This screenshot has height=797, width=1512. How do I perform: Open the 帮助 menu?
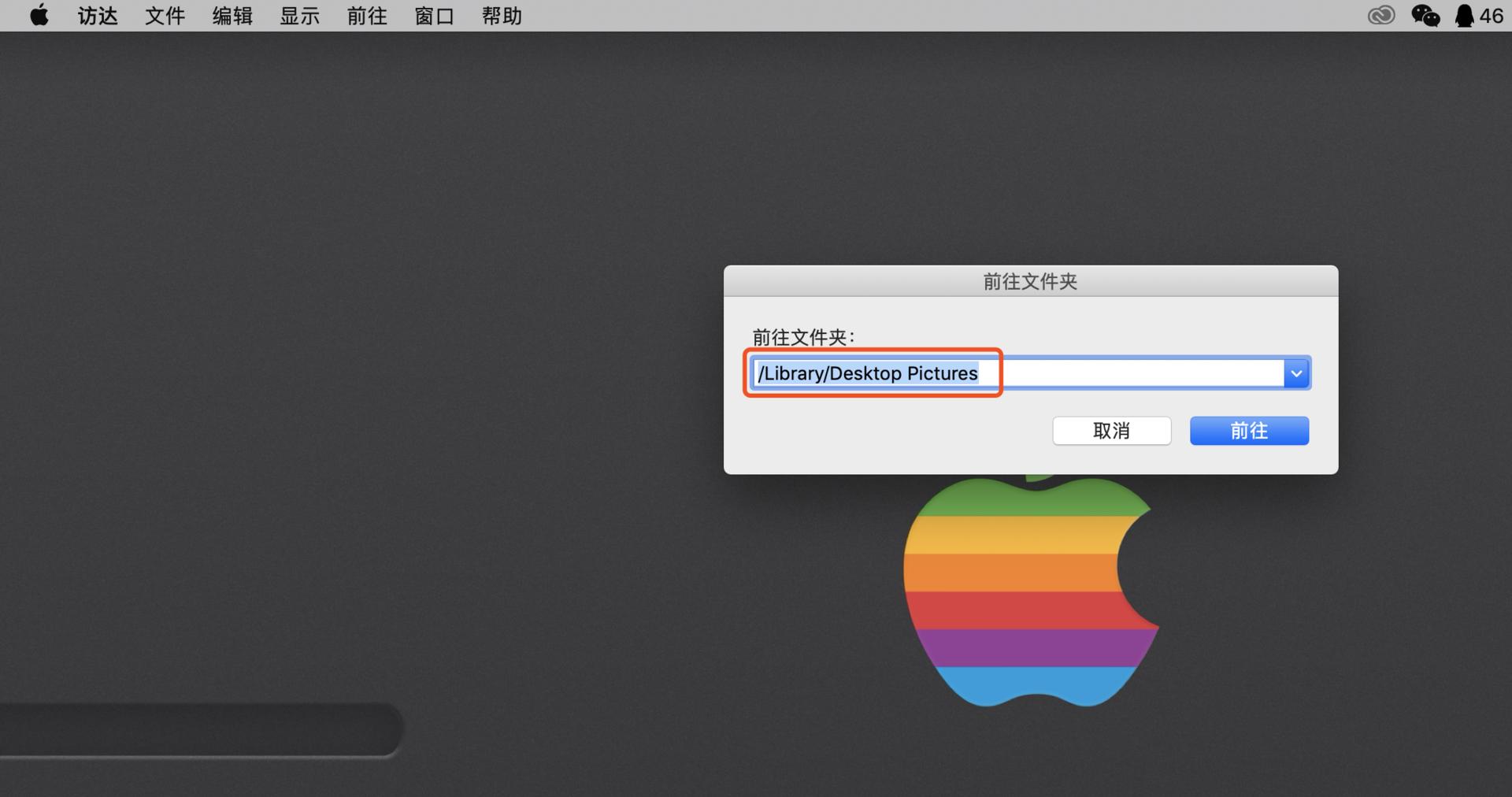(x=502, y=15)
